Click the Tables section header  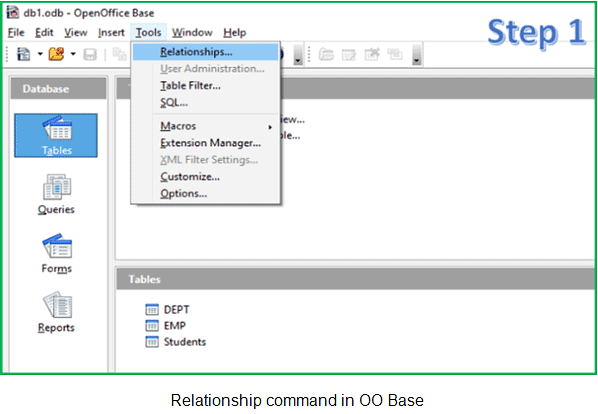pos(355,279)
